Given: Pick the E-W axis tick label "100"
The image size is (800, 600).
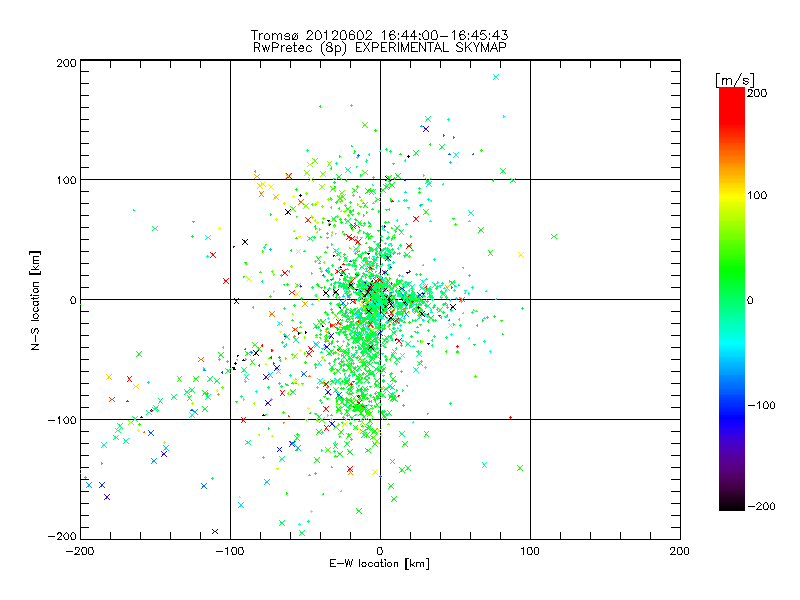Looking at the screenshot, I should pos(530,551).
